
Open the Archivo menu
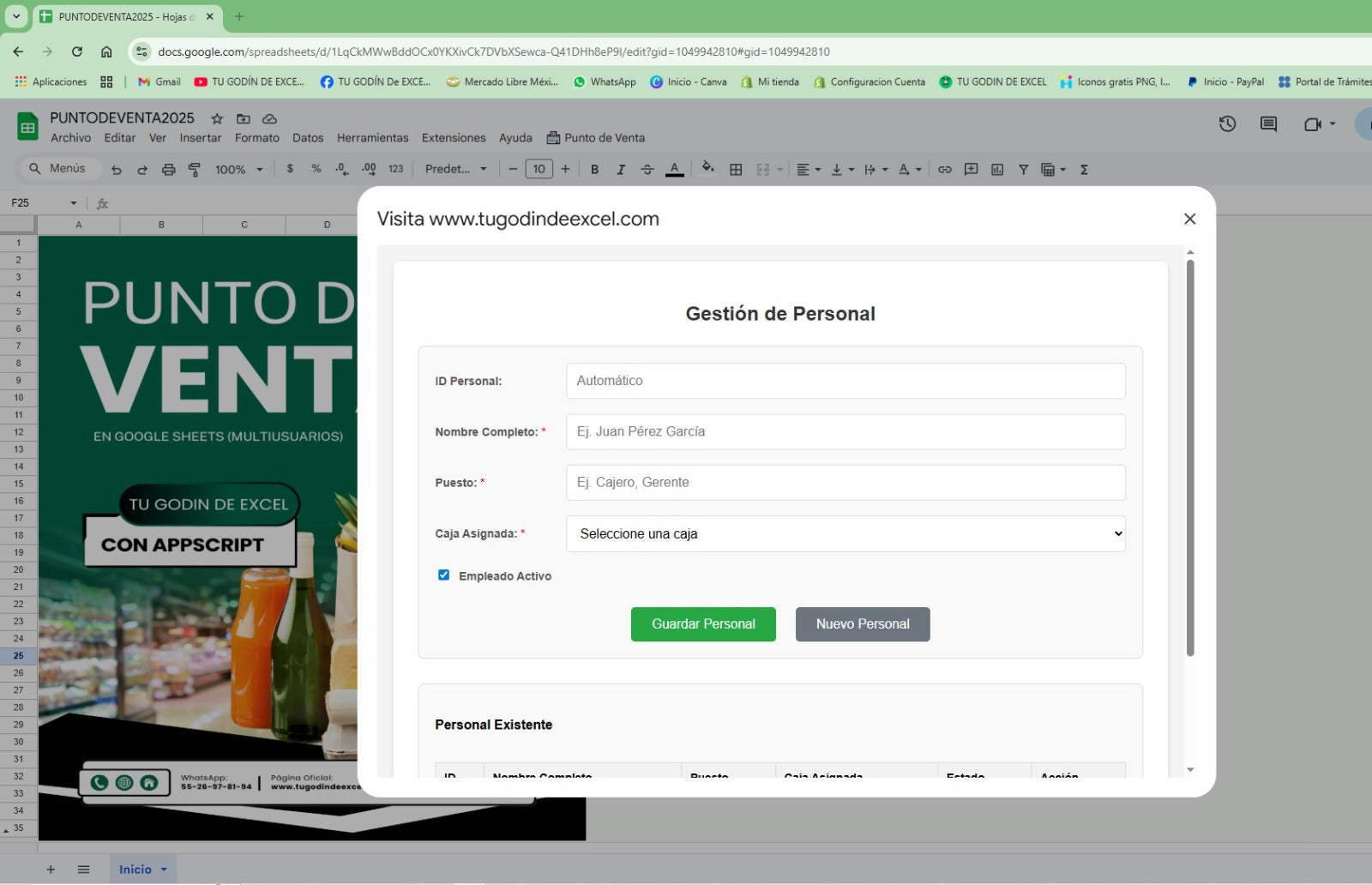[70, 138]
